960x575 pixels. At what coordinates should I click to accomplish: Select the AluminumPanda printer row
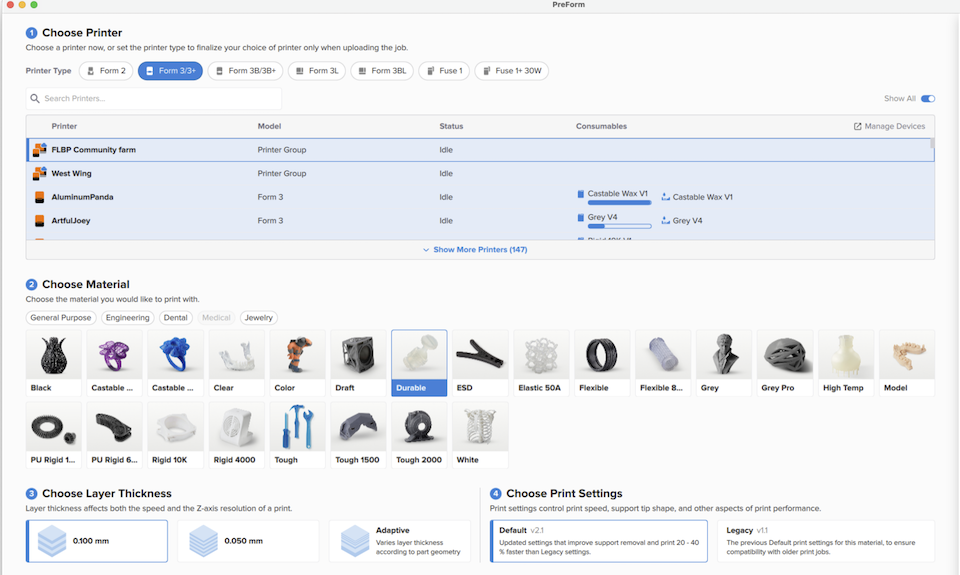tap(480, 197)
